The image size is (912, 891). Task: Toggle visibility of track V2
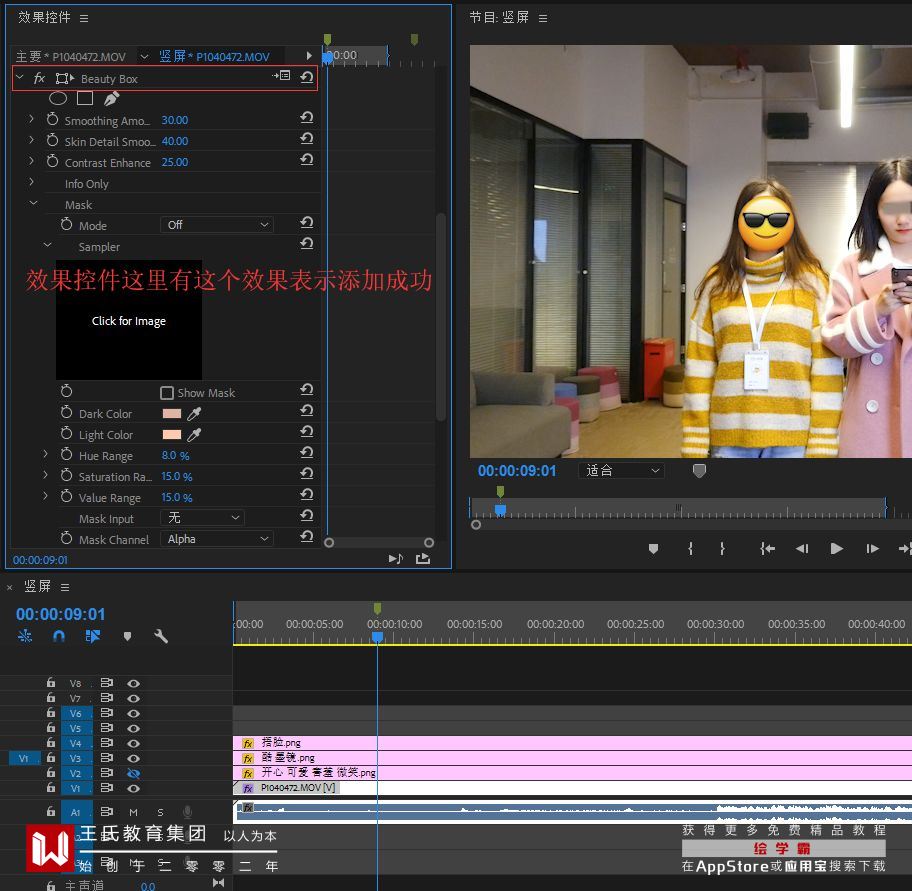(x=133, y=774)
